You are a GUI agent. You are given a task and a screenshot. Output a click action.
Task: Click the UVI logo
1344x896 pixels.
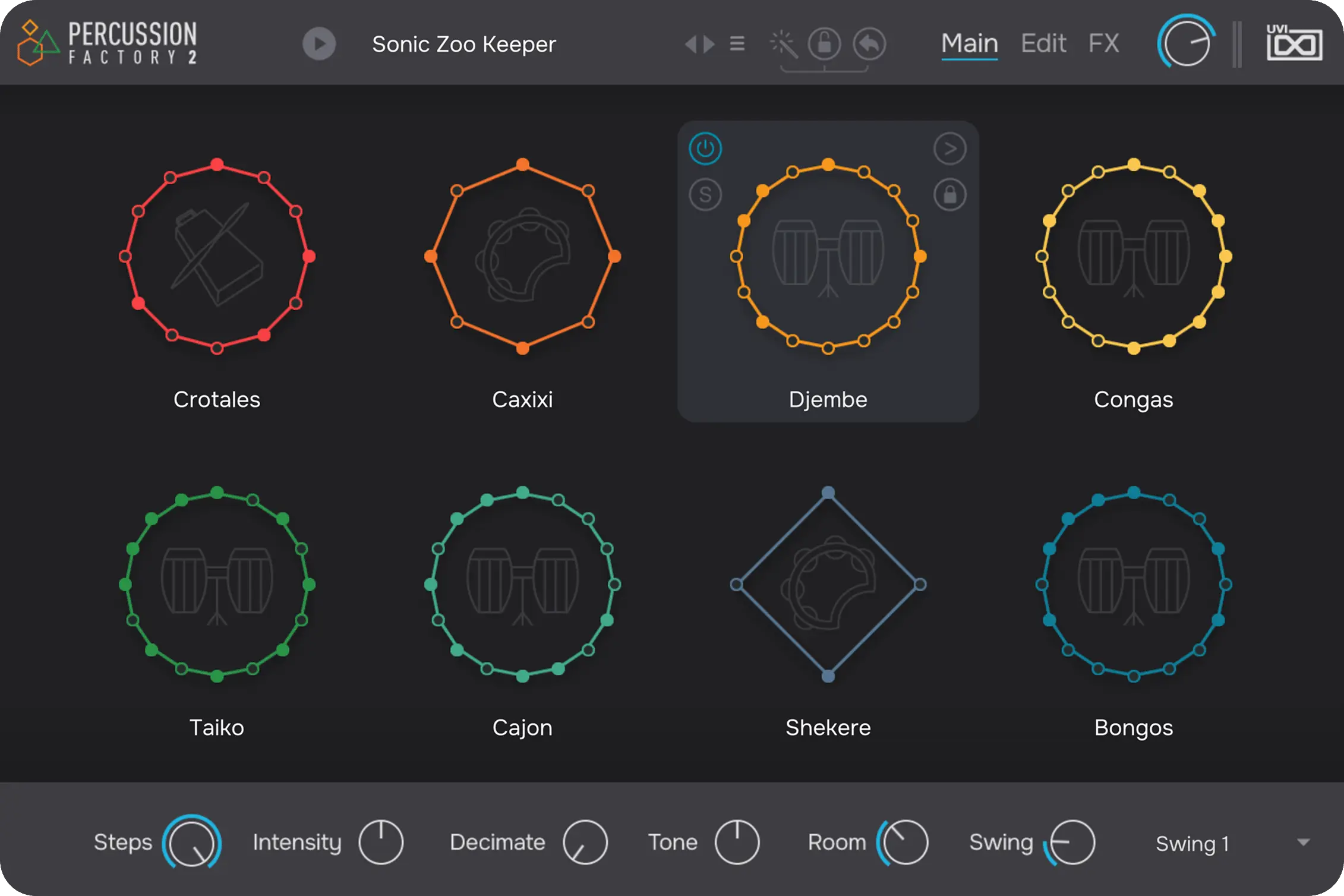1294,43
